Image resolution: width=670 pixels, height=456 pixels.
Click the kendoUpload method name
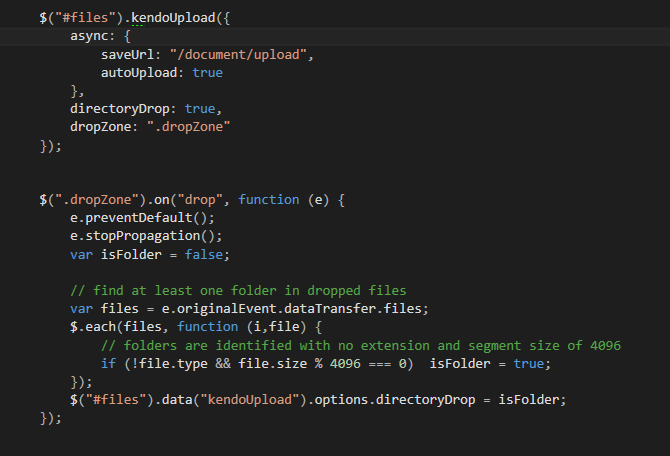pos(173,18)
